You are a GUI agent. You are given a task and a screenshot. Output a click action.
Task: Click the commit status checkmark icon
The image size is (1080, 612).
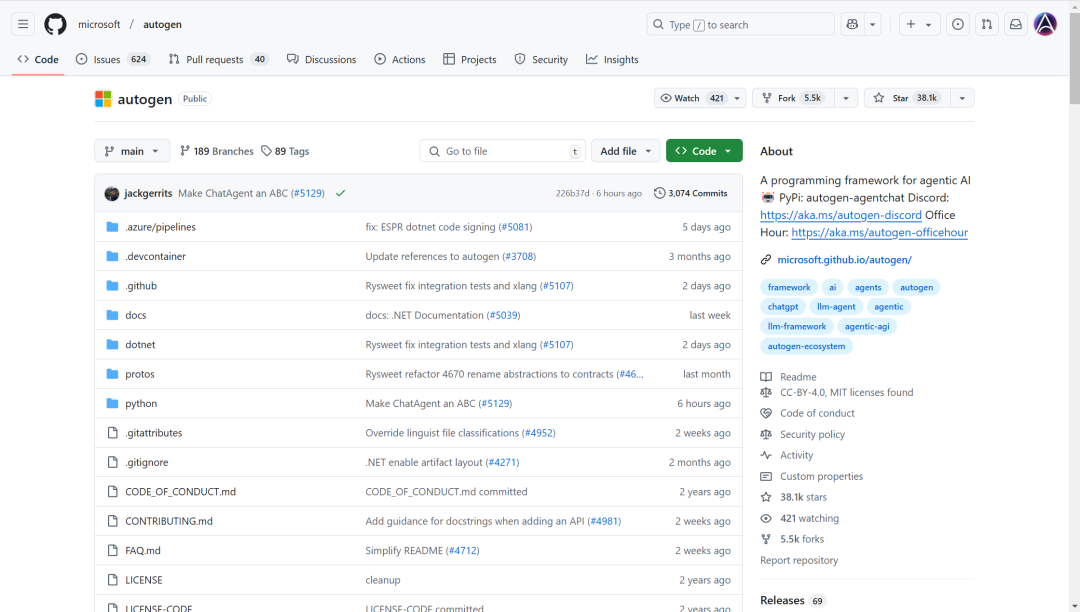click(340, 193)
